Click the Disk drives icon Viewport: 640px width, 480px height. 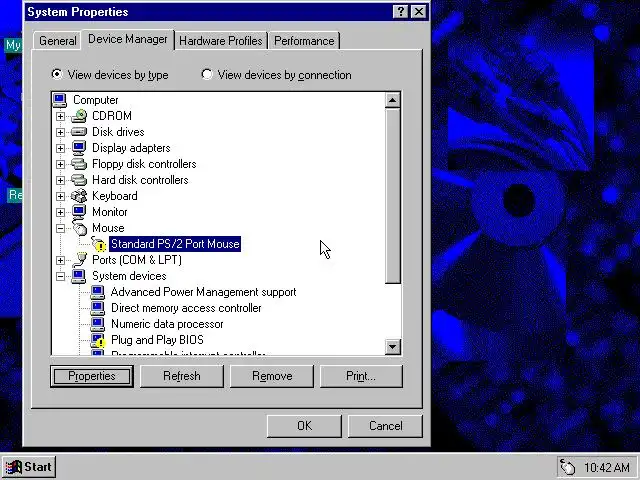(x=79, y=132)
